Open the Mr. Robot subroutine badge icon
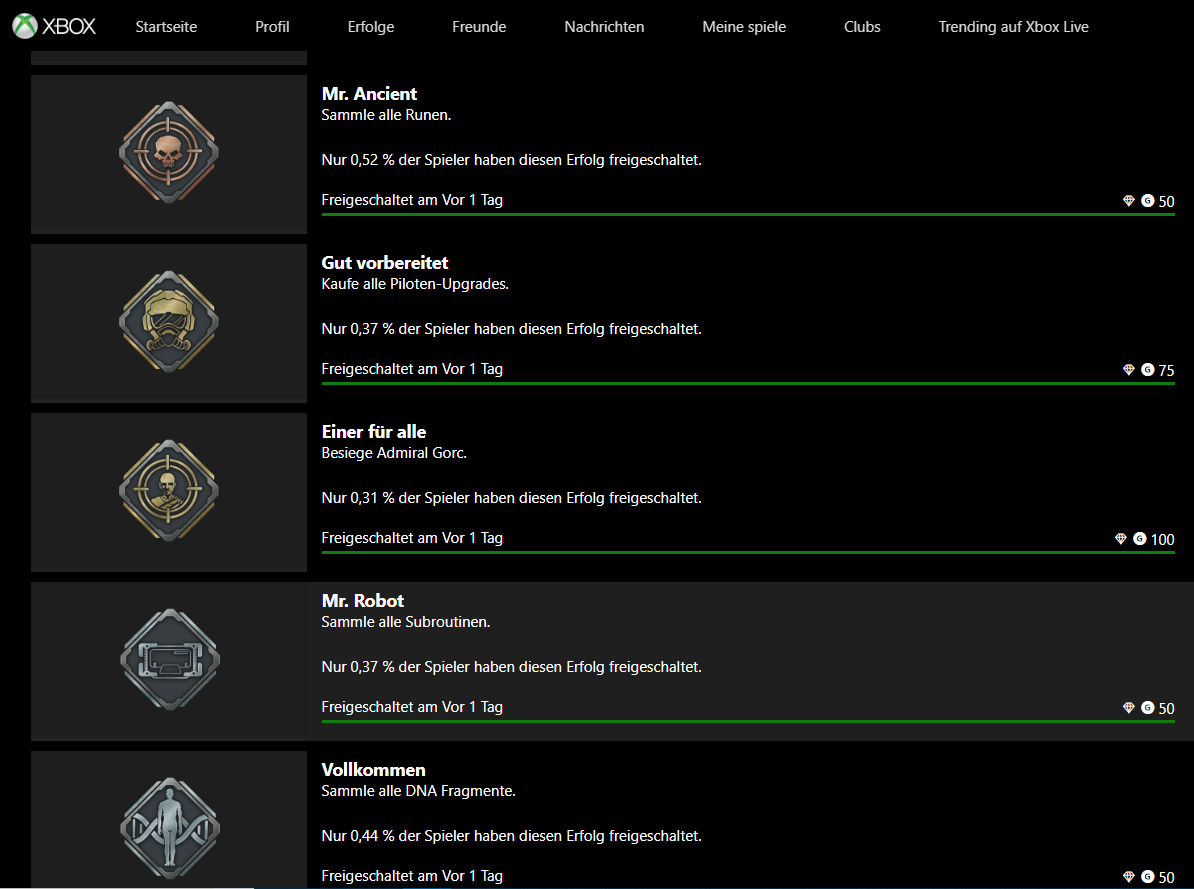 [170, 660]
